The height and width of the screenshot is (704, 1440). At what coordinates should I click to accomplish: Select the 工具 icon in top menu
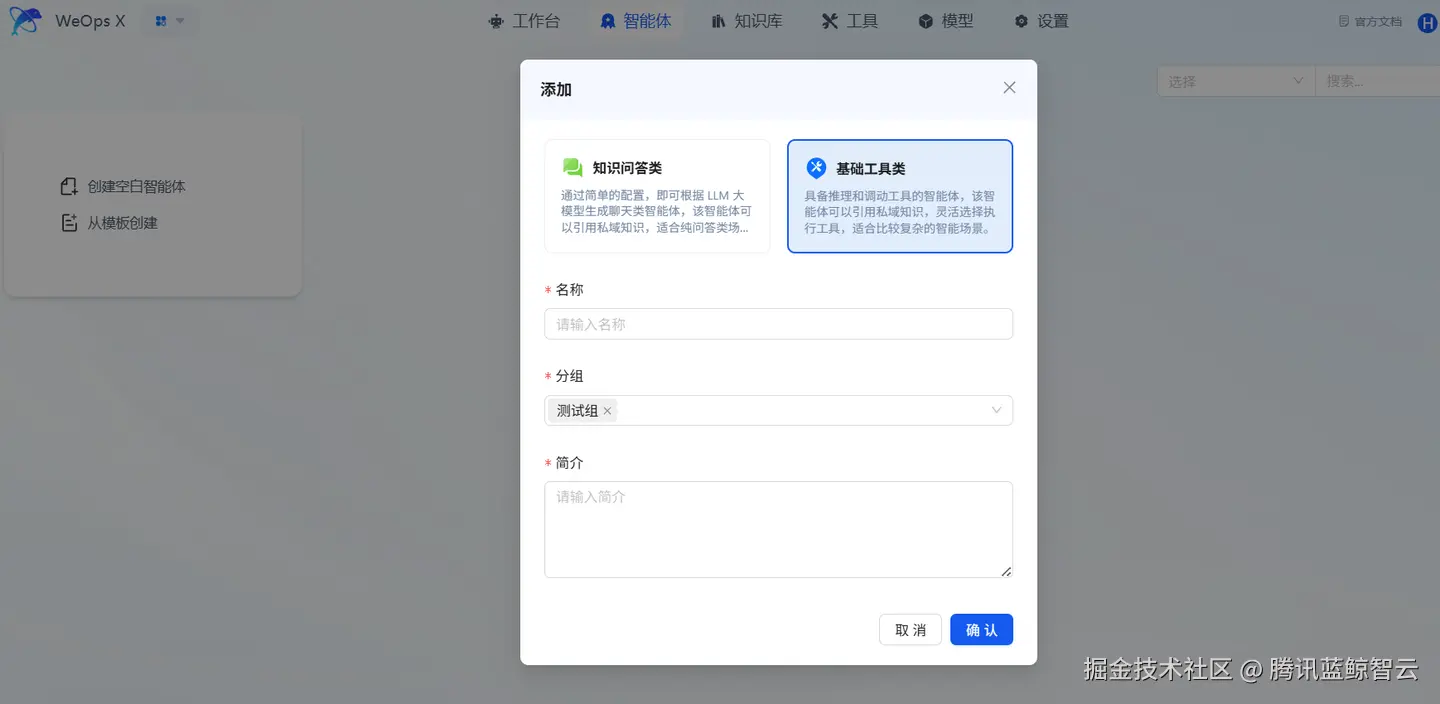829,20
